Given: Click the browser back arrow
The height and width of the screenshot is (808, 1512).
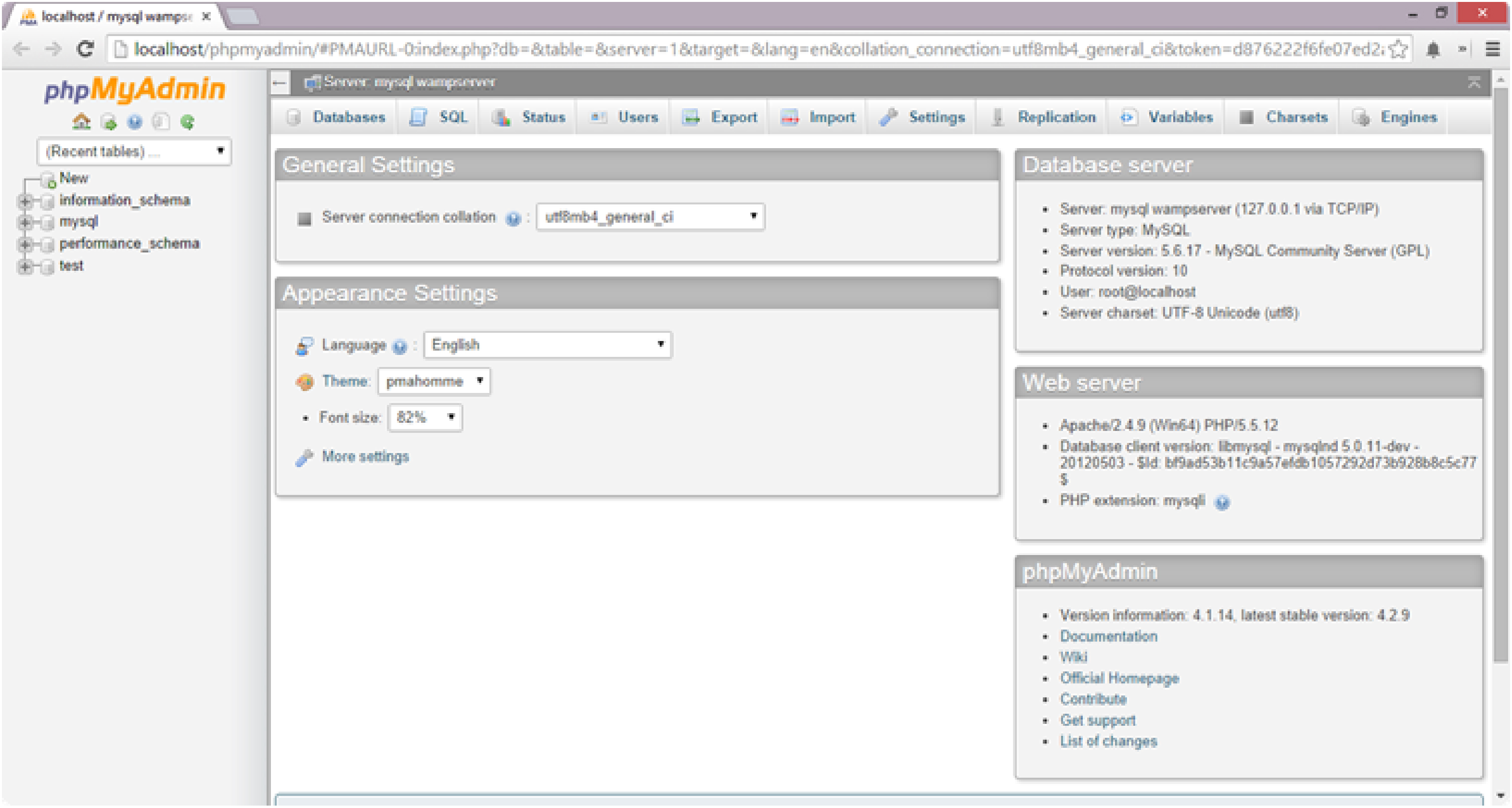Looking at the screenshot, I should click(21, 49).
